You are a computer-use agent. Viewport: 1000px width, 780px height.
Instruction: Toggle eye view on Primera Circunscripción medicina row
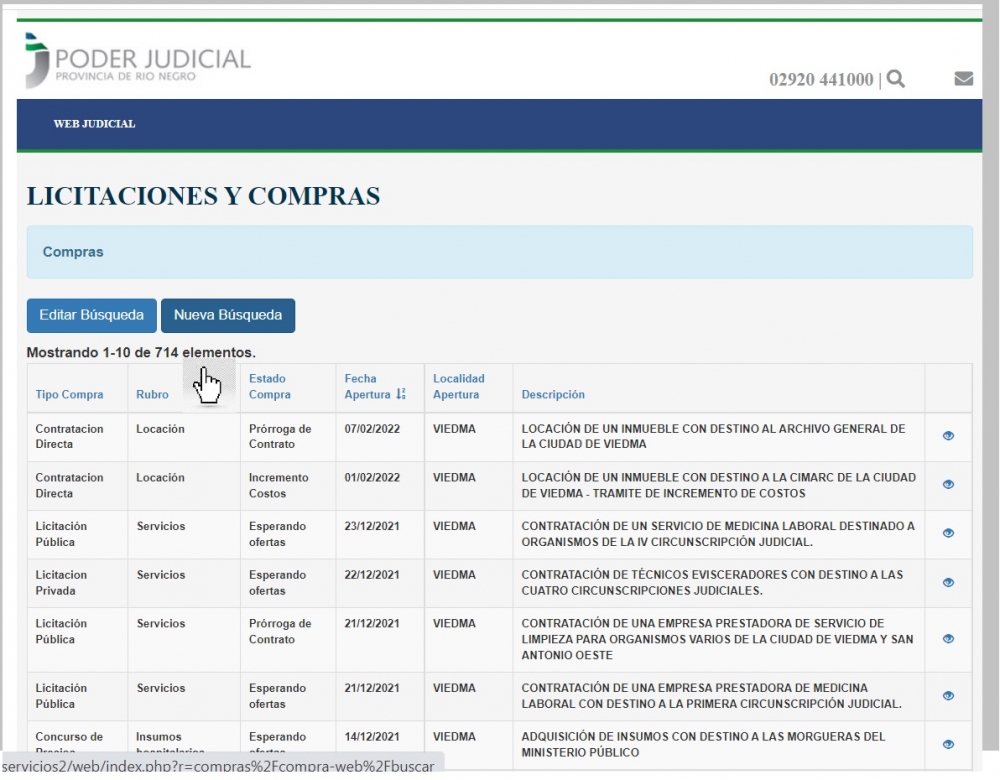pos(947,696)
